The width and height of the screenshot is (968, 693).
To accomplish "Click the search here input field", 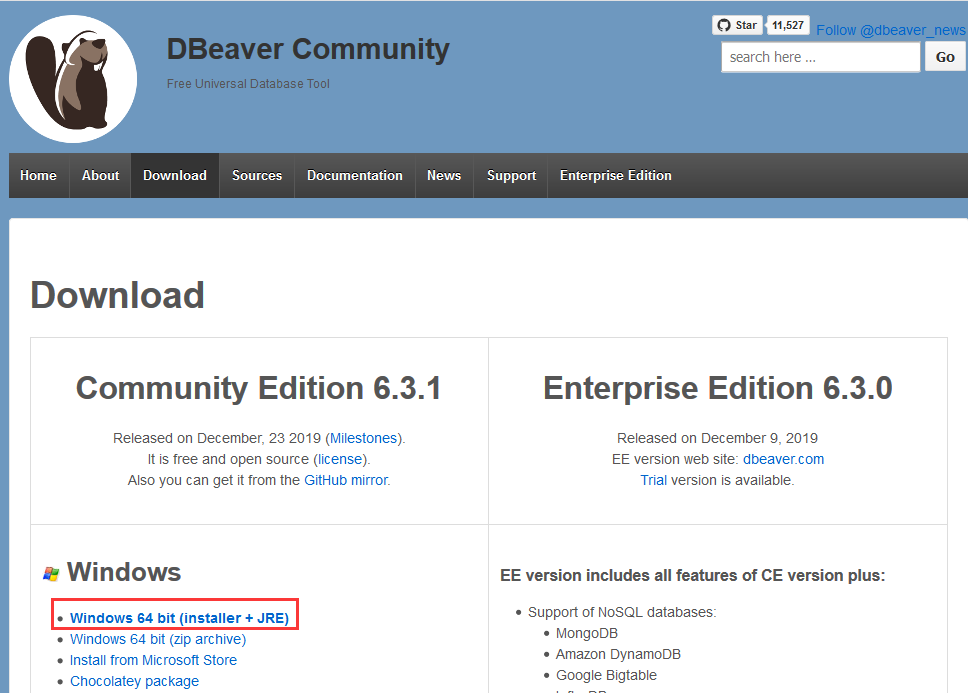I will pyautogui.click(x=820, y=56).
